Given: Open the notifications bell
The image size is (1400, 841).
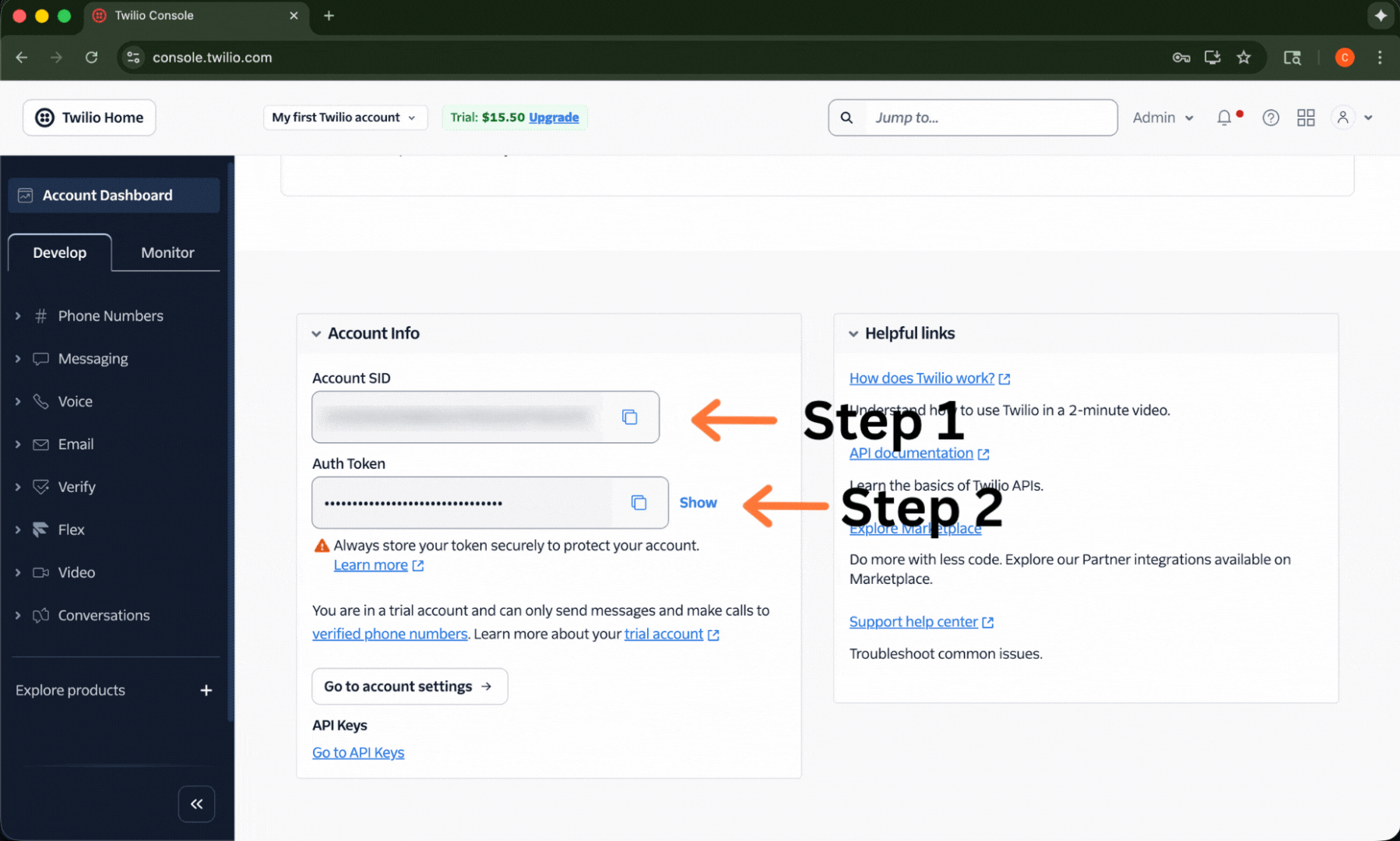Looking at the screenshot, I should click(x=1224, y=118).
